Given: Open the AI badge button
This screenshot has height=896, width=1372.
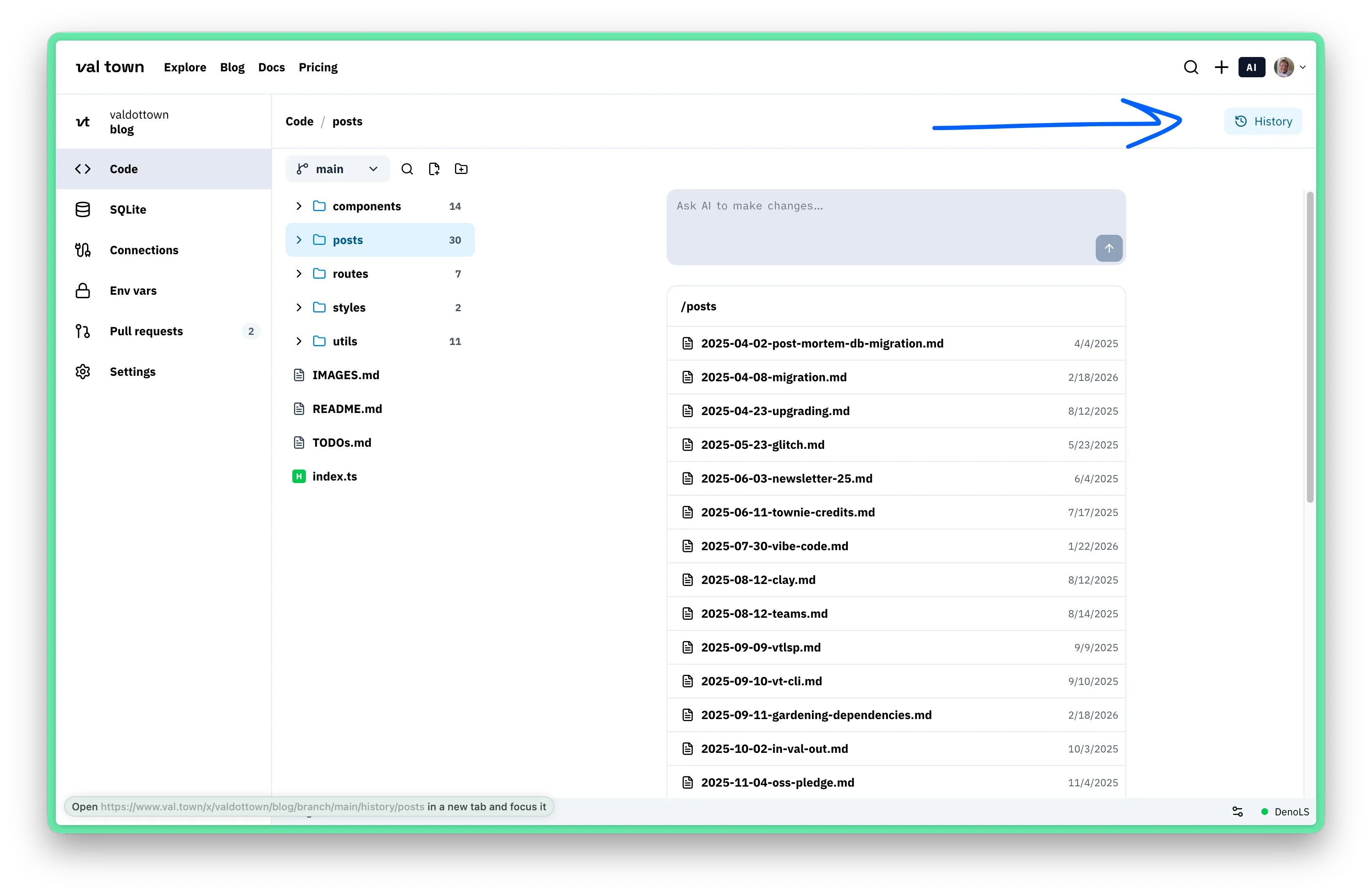Looking at the screenshot, I should pyautogui.click(x=1252, y=68).
